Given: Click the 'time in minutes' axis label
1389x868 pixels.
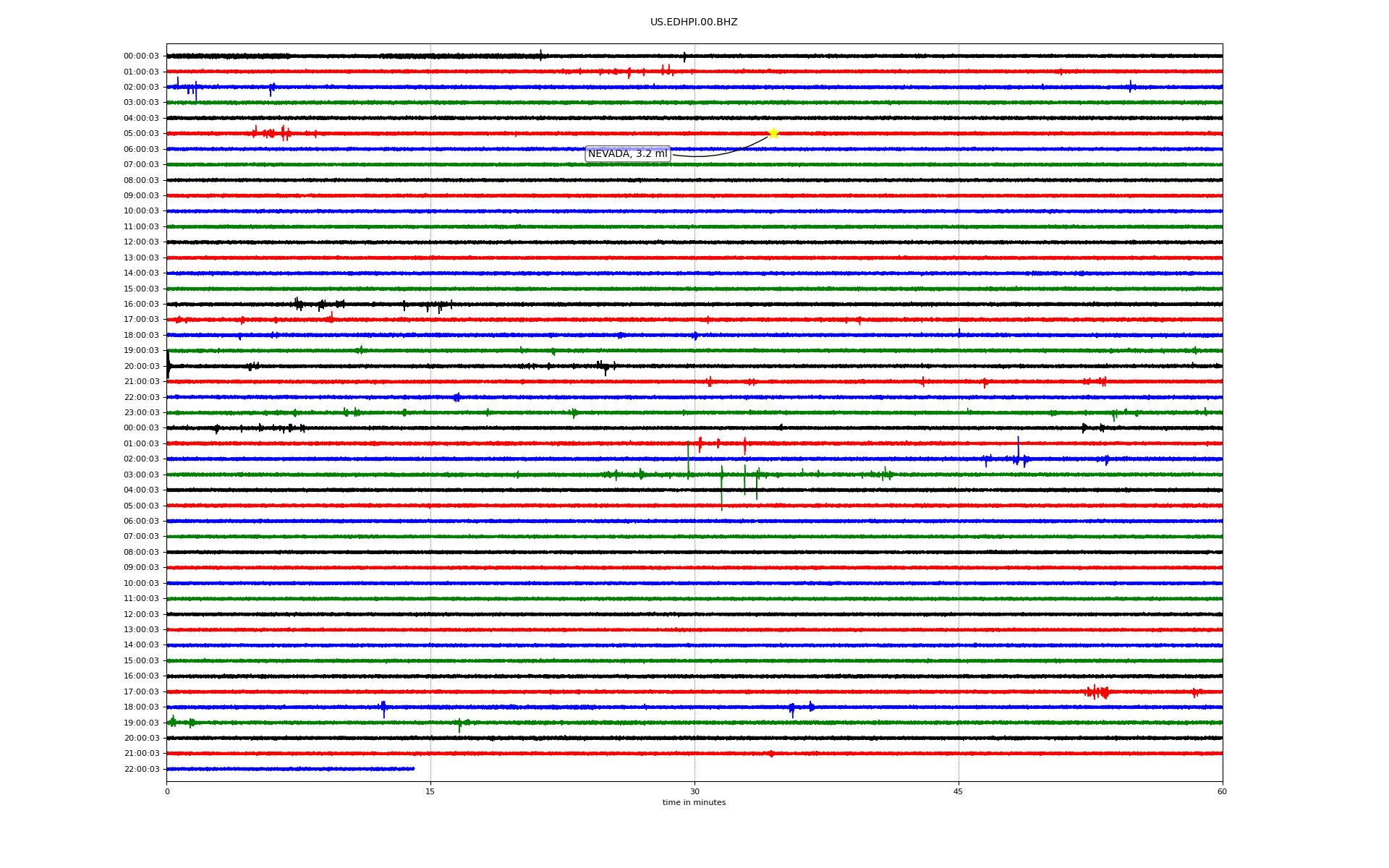Looking at the screenshot, I should click(693, 803).
